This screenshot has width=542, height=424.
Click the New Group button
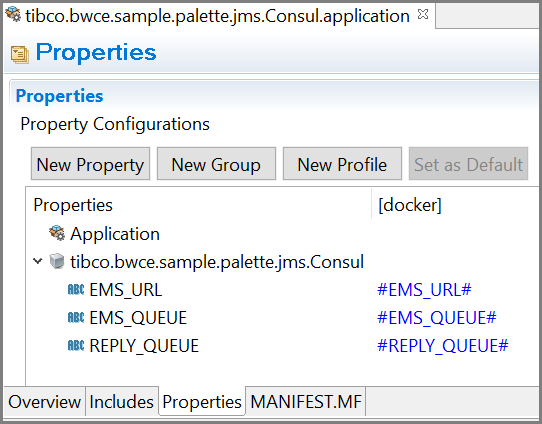point(216,164)
